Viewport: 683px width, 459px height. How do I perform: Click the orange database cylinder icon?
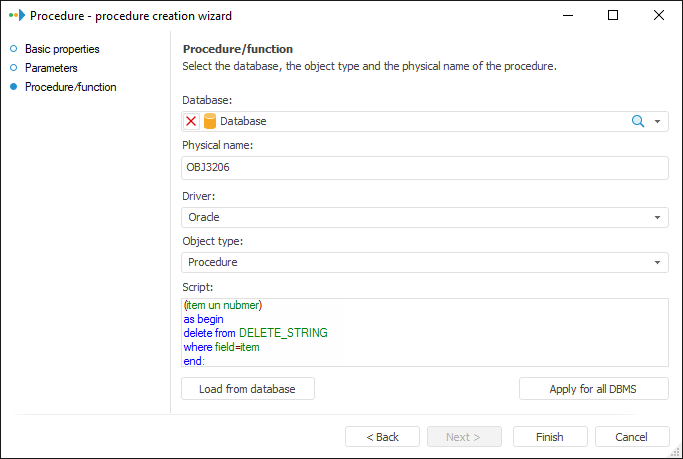(x=210, y=121)
